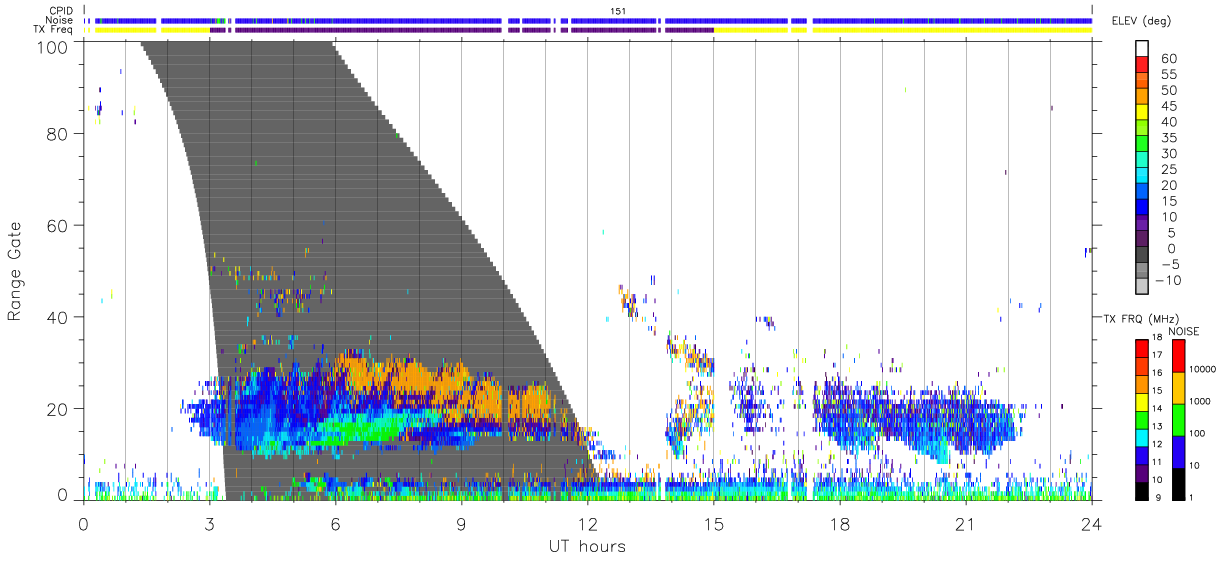Click the x-axis tick label "6"
The height and width of the screenshot is (567, 1228).
[x=335, y=523]
